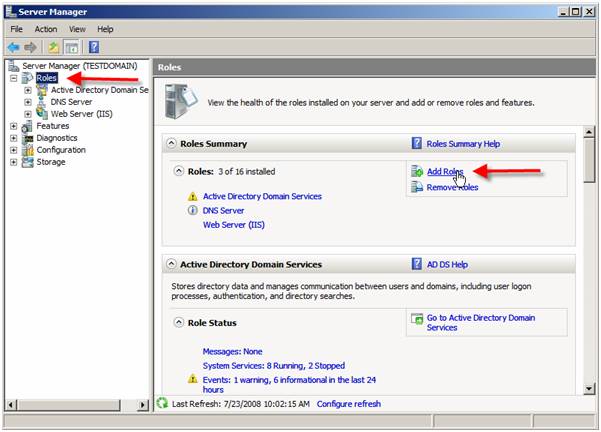Click the Up one level toolbar icon

point(53,48)
